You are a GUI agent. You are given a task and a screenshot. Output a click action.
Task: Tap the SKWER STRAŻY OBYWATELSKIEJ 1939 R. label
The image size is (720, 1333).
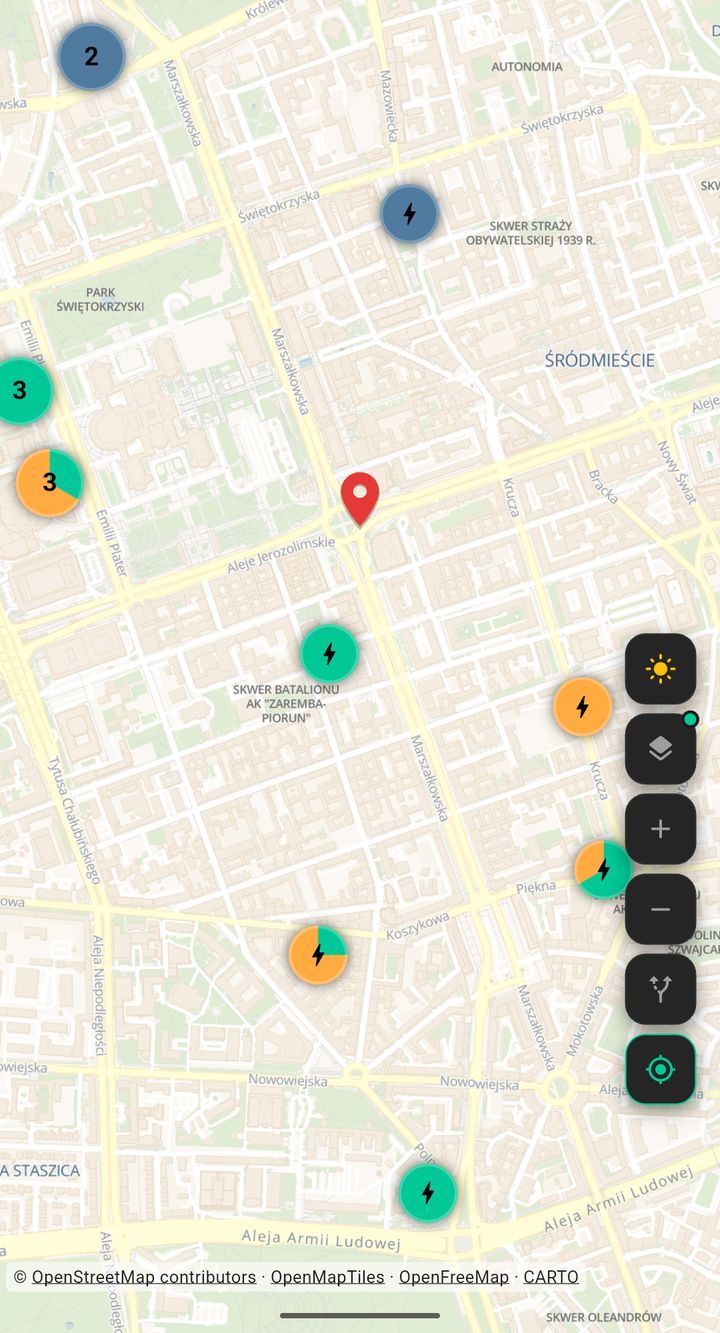[x=531, y=233]
